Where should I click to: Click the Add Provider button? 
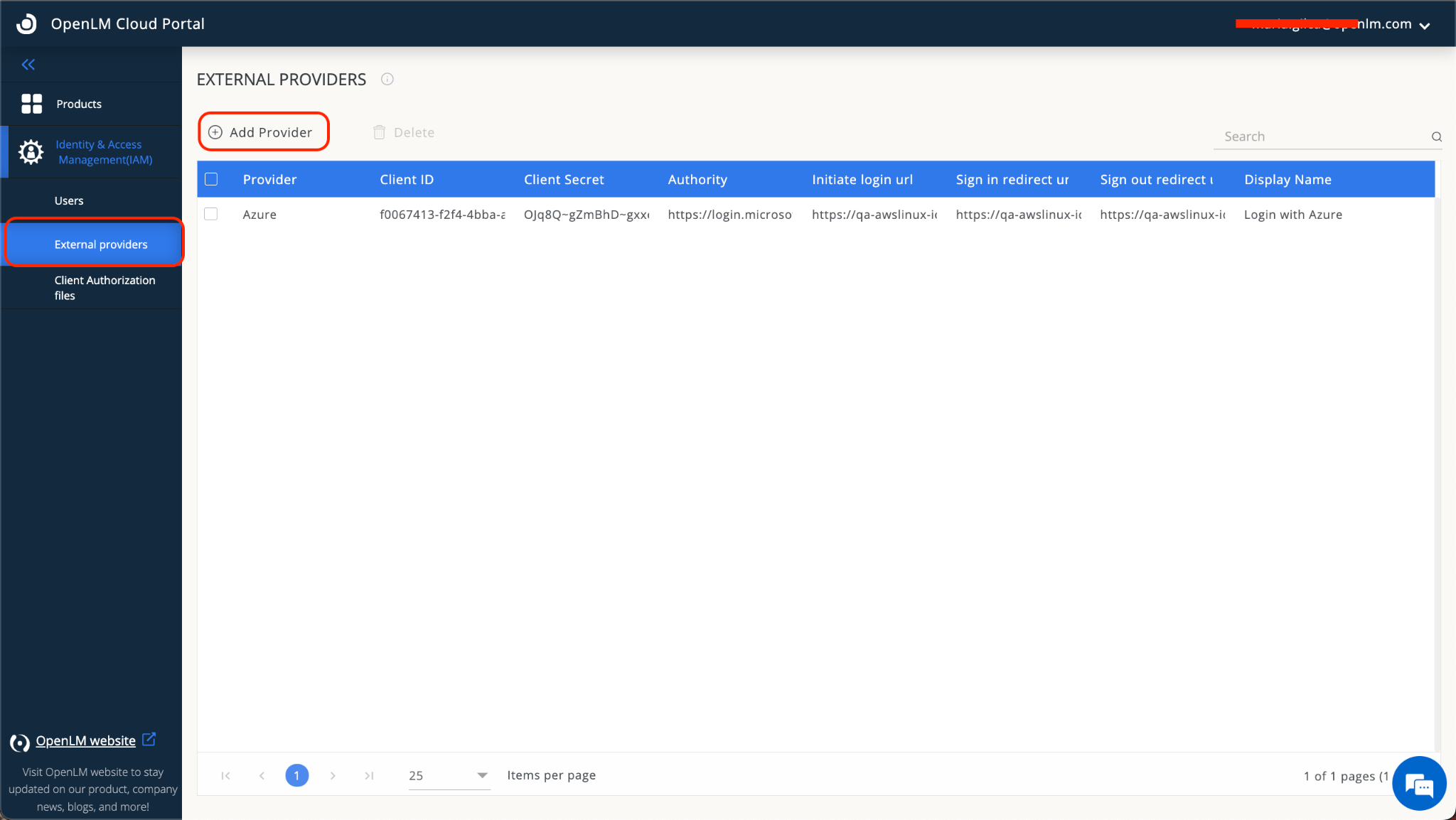[x=263, y=132]
